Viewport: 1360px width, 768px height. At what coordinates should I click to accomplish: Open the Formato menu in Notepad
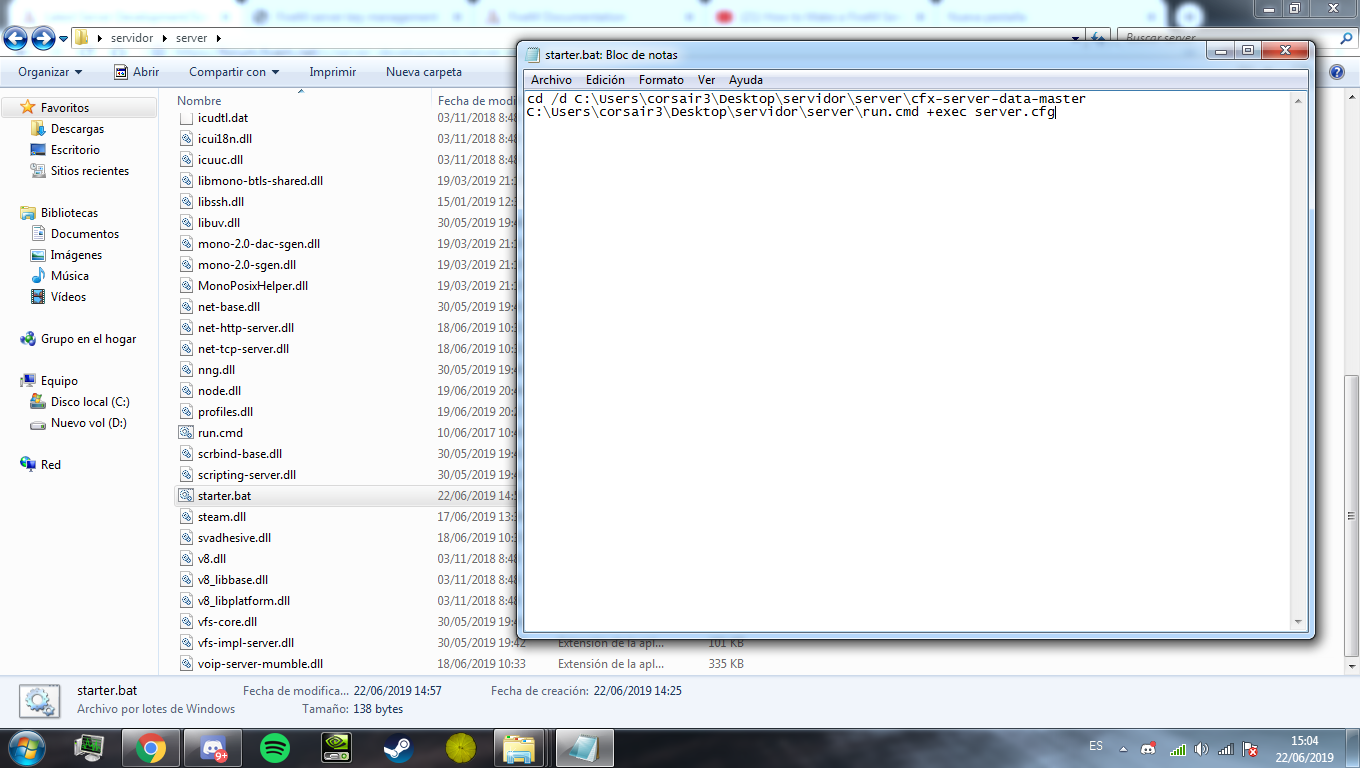pyautogui.click(x=662, y=79)
